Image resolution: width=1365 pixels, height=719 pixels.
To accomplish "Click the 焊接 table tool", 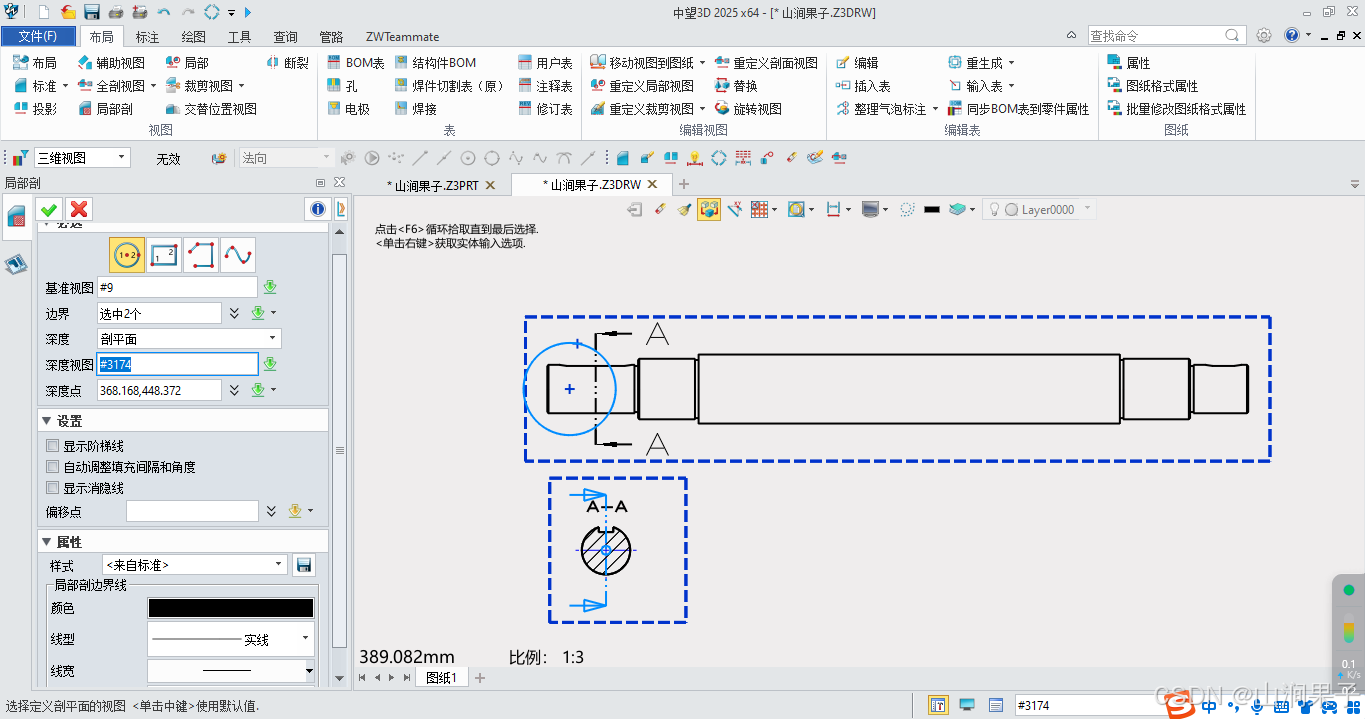I will 415,109.
